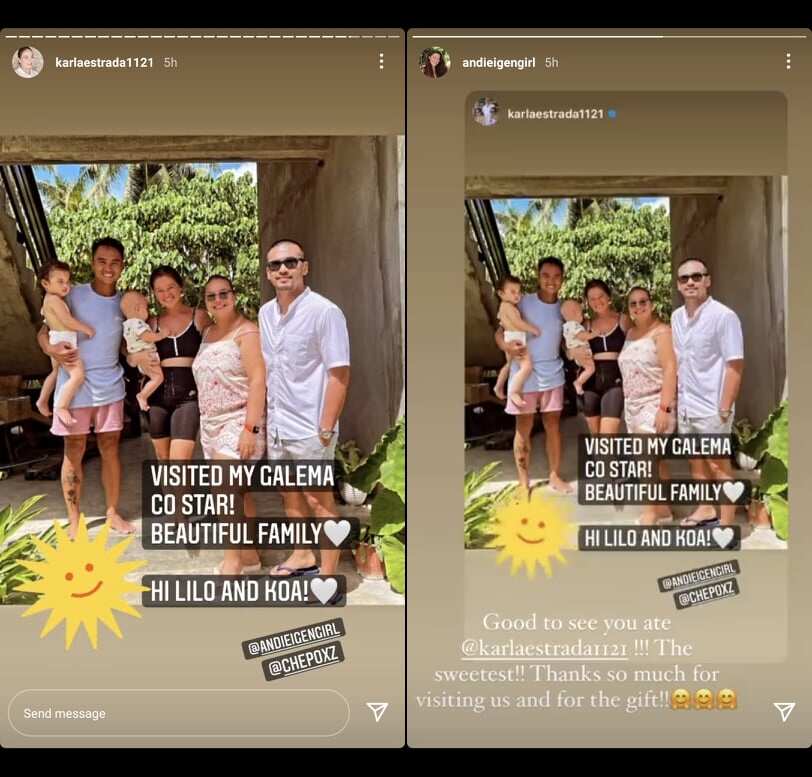Image resolution: width=812 pixels, height=777 pixels.
Task: Tap verified badge next to reshared karlaestrada1121
Action: 612,113
